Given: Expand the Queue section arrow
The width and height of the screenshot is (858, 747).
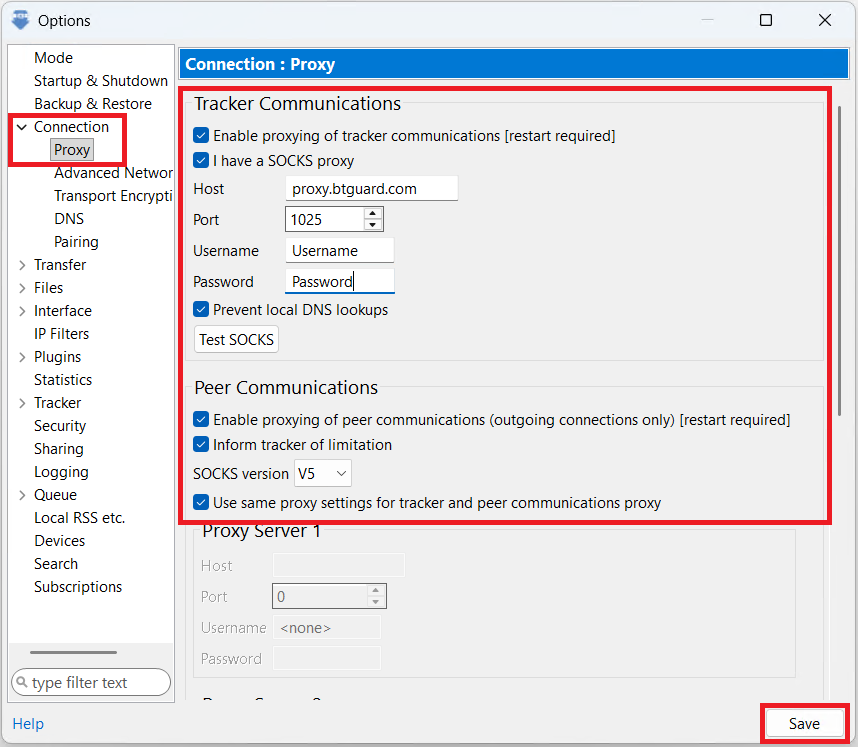Looking at the screenshot, I should click(x=22, y=495).
